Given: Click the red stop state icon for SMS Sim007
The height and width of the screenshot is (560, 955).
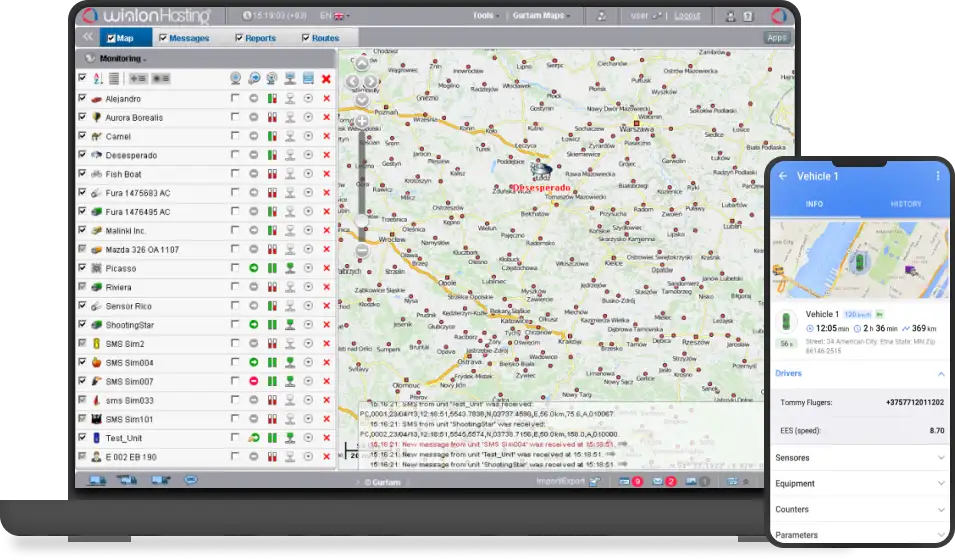Looking at the screenshot, I should point(253,381).
